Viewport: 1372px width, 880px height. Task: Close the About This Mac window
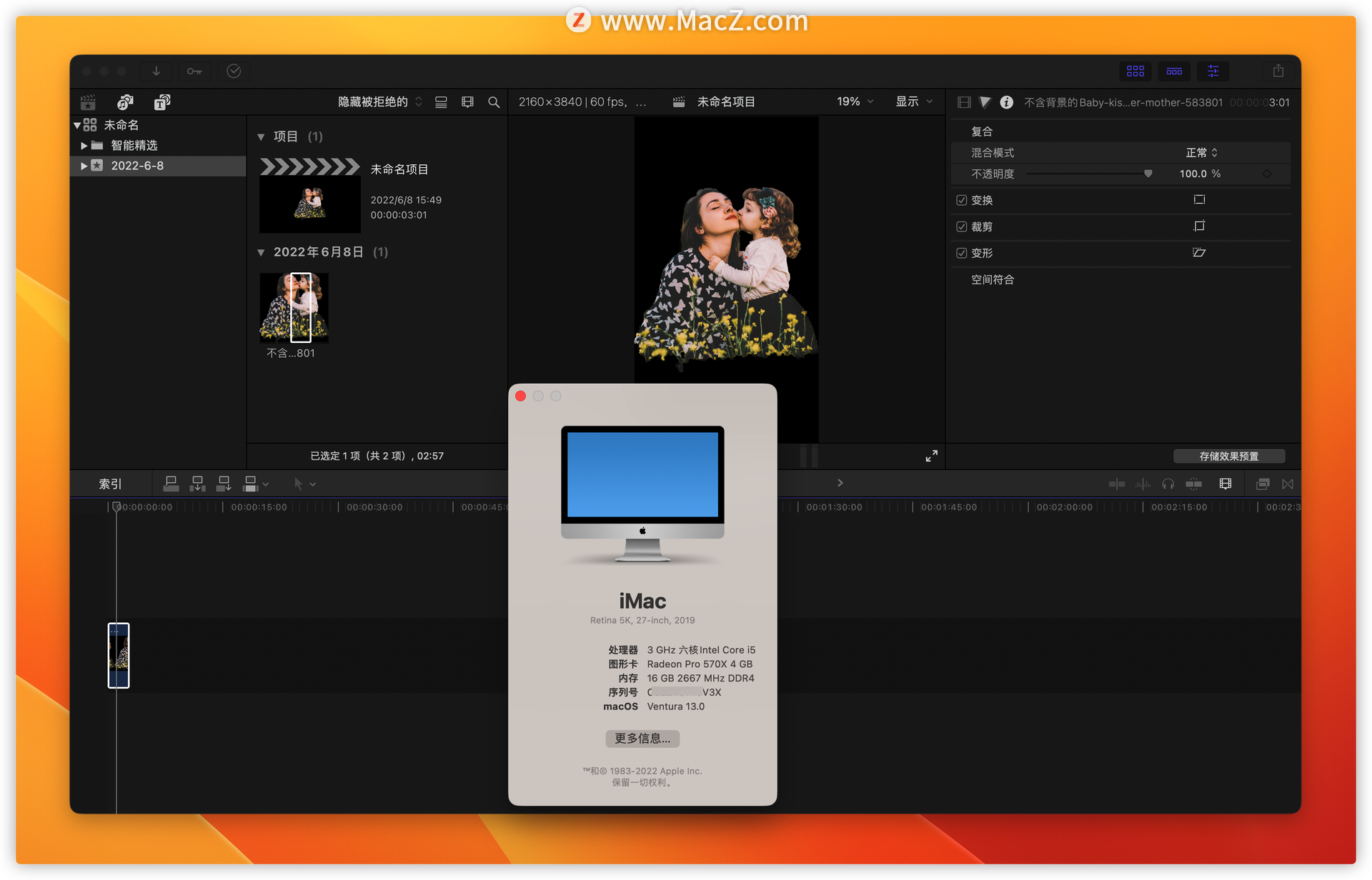pyautogui.click(x=520, y=396)
